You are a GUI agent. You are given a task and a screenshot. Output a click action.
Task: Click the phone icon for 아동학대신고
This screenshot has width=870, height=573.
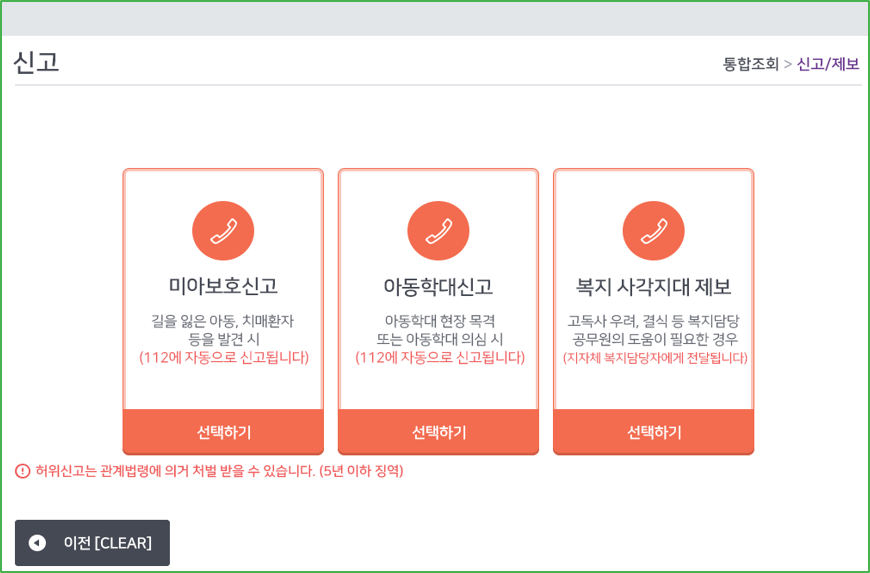click(x=438, y=231)
